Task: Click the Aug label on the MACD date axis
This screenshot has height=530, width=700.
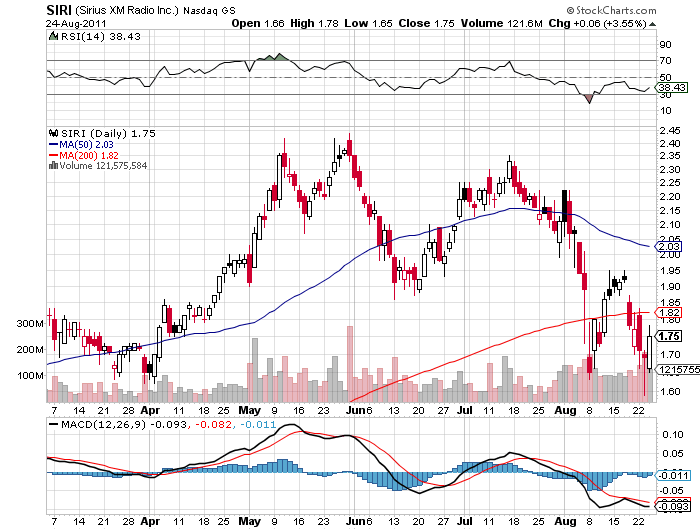Action: (x=565, y=521)
